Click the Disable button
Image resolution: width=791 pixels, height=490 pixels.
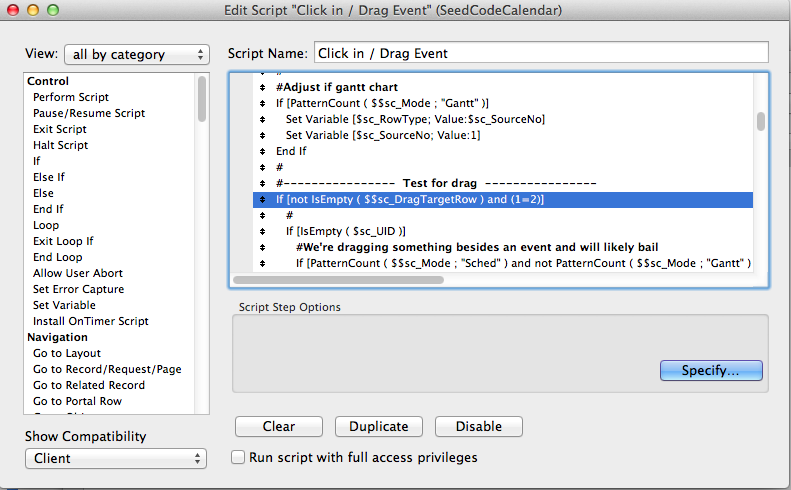tap(479, 426)
